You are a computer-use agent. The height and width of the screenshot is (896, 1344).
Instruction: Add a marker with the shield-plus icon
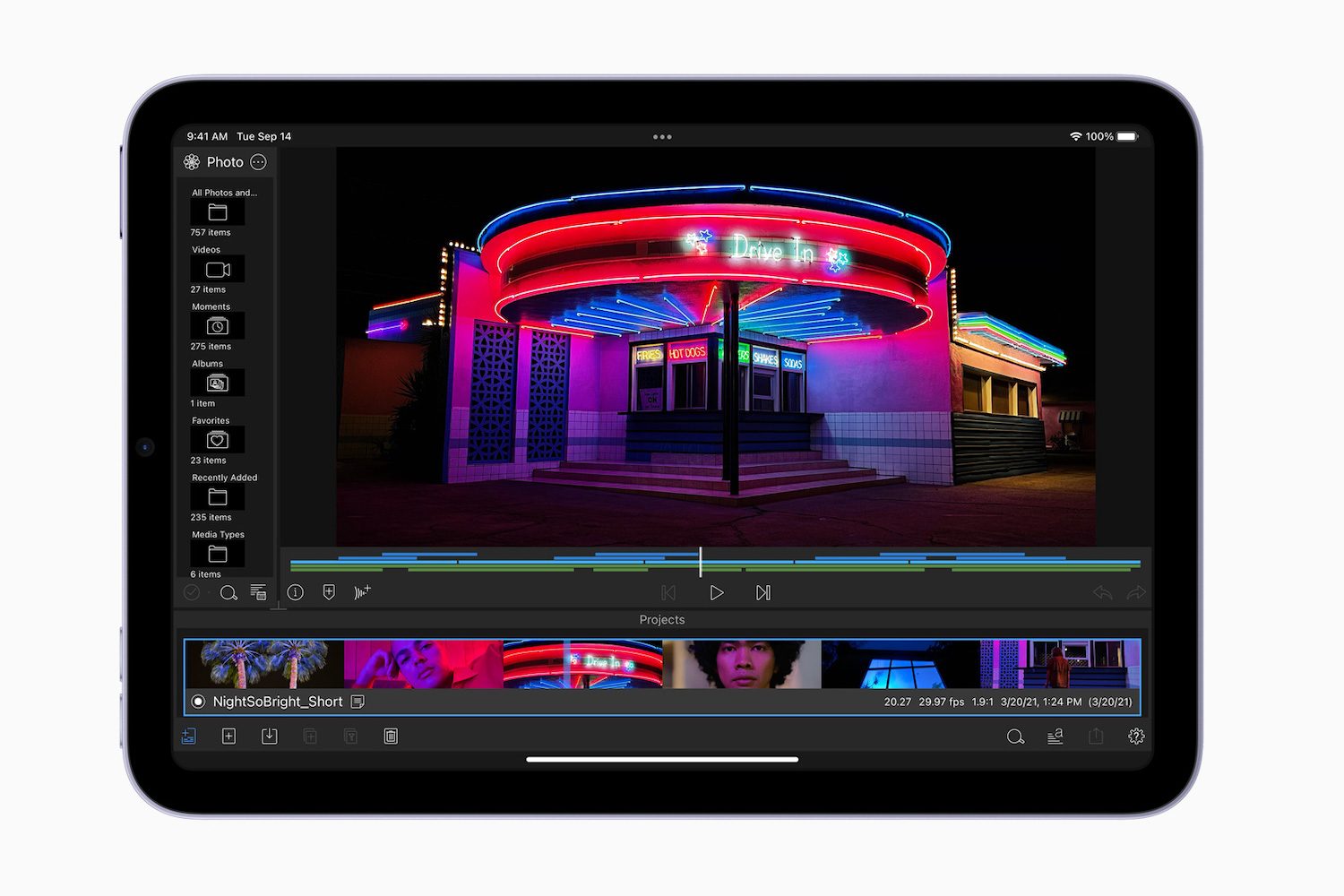coord(329,592)
